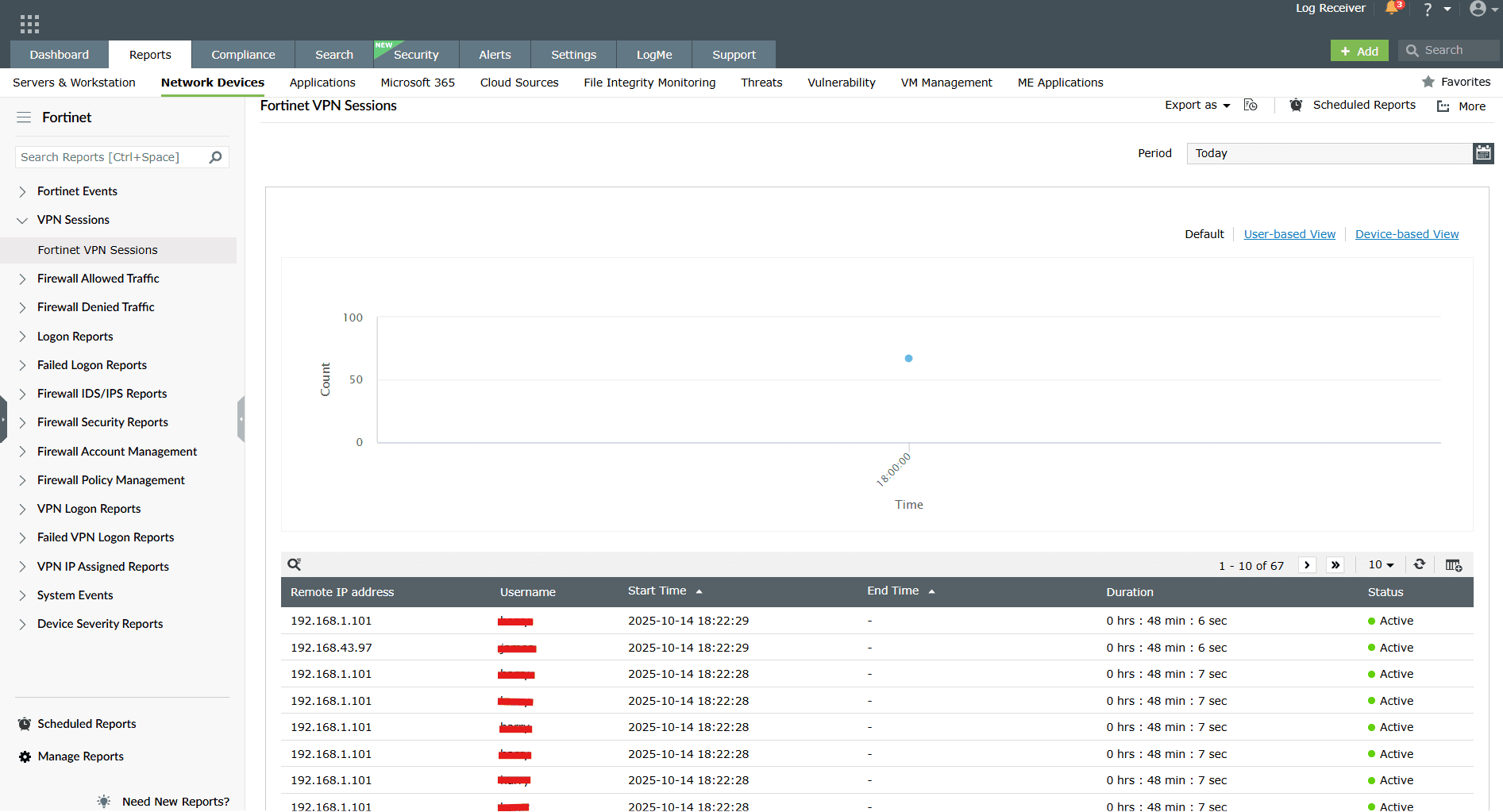Jump to last page of sessions

point(1335,565)
